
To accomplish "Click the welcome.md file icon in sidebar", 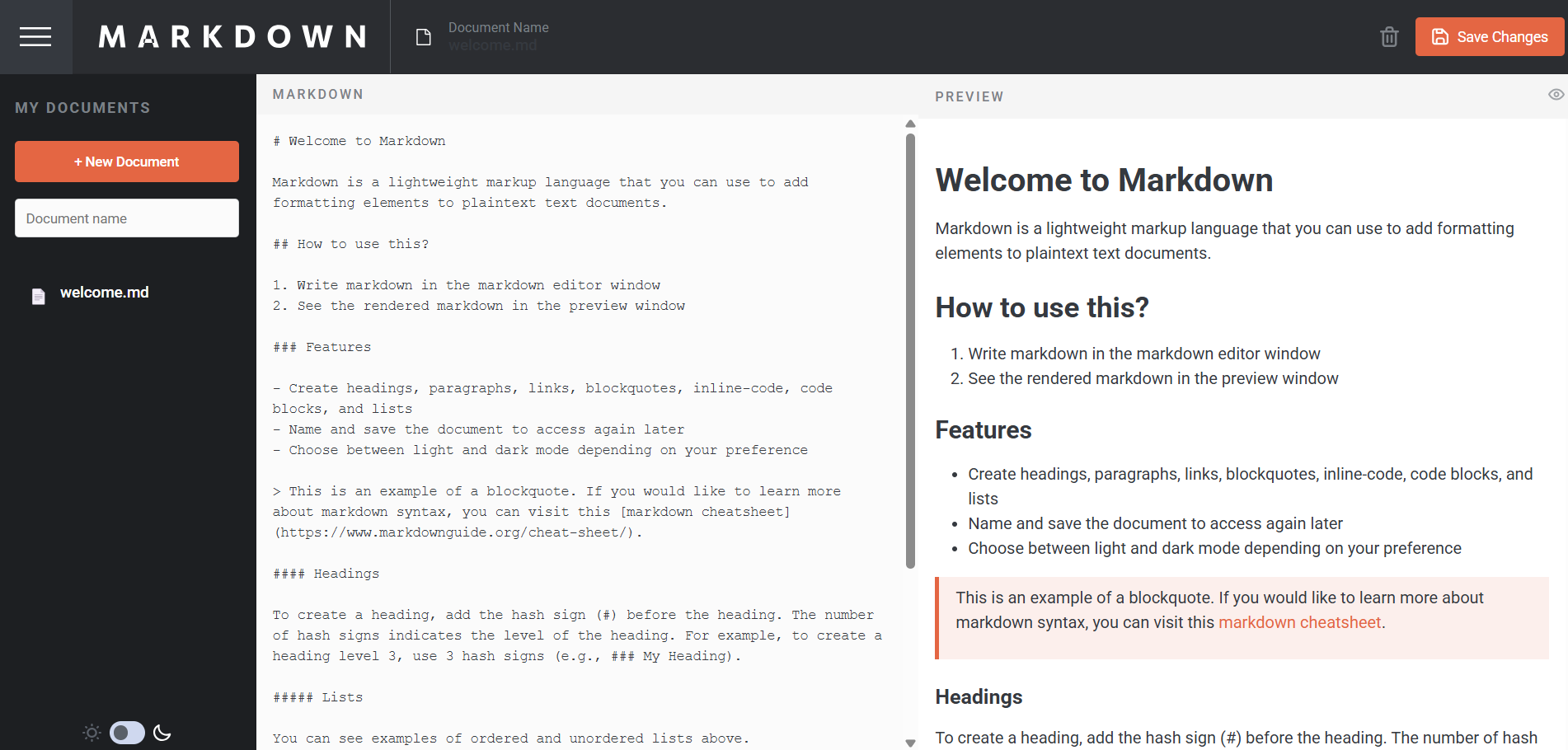I will click(x=38, y=296).
